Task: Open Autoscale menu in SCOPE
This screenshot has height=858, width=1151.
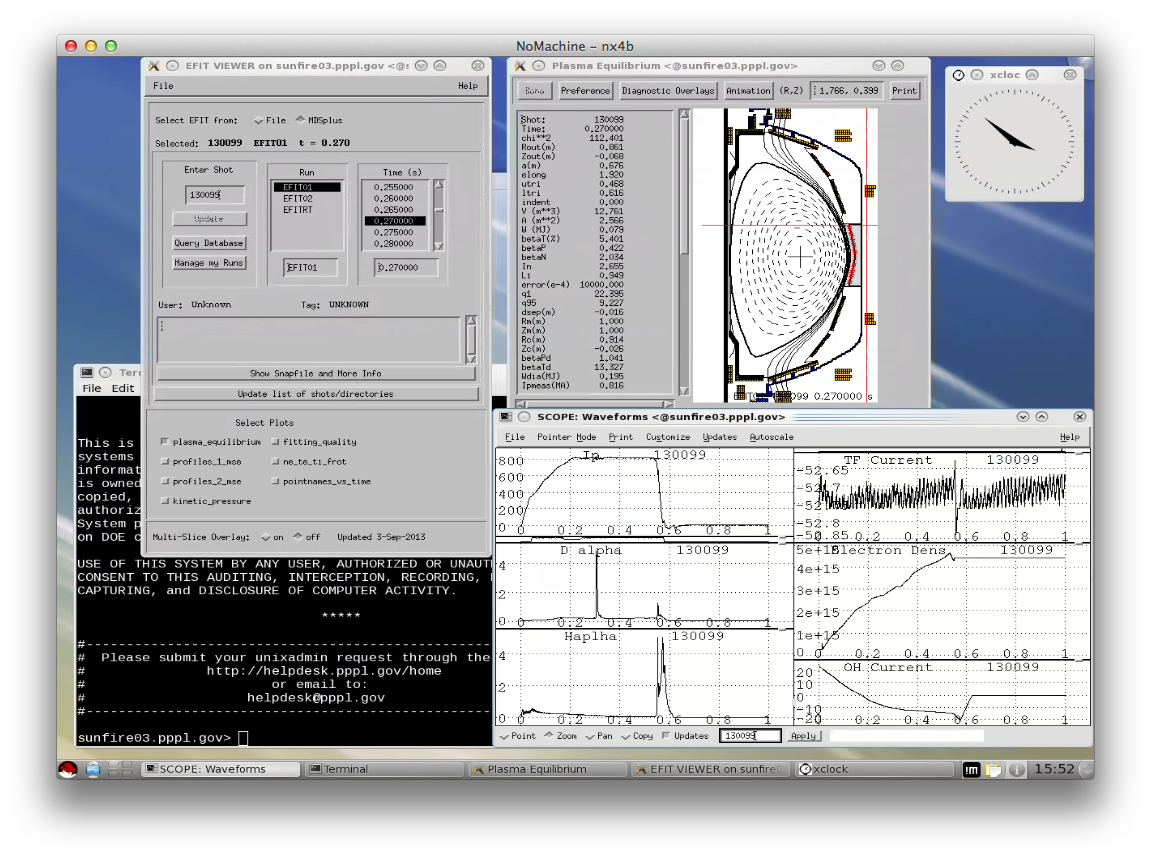Action: 771,437
